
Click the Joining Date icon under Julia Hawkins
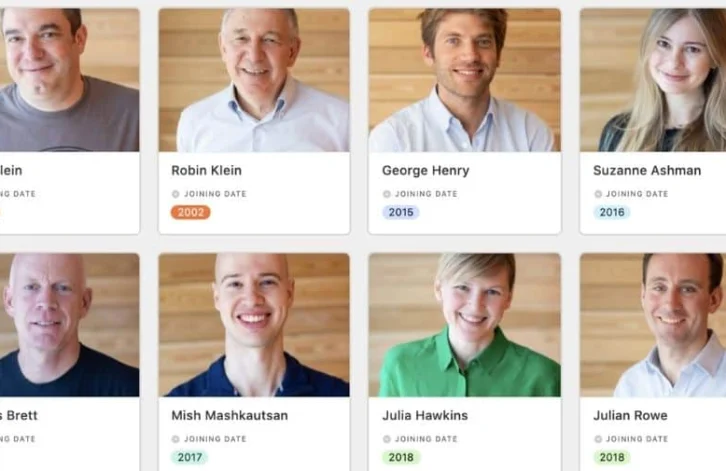(x=387, y=439)
